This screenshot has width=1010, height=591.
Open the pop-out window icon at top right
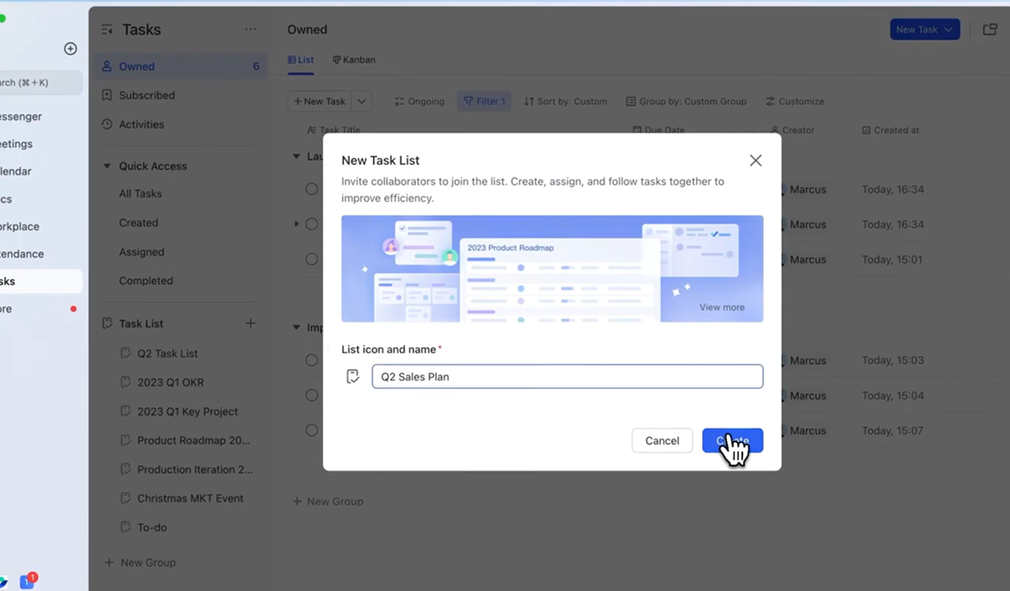[989, 30]
